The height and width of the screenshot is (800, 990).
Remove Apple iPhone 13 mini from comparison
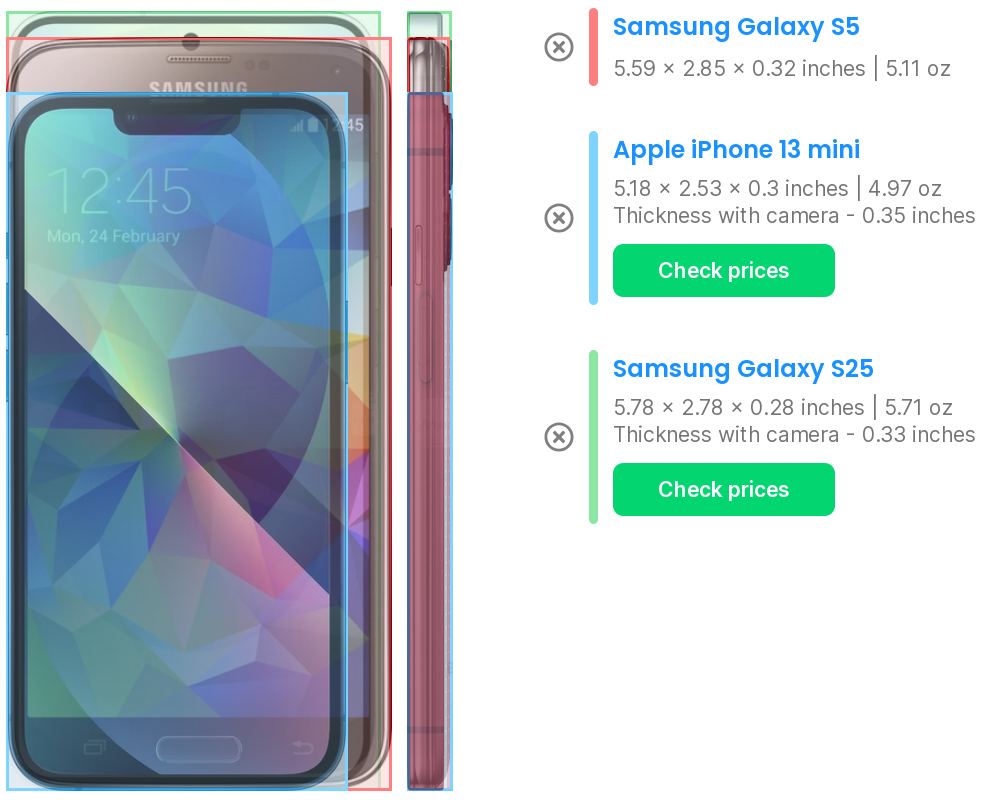click(559, 218)
